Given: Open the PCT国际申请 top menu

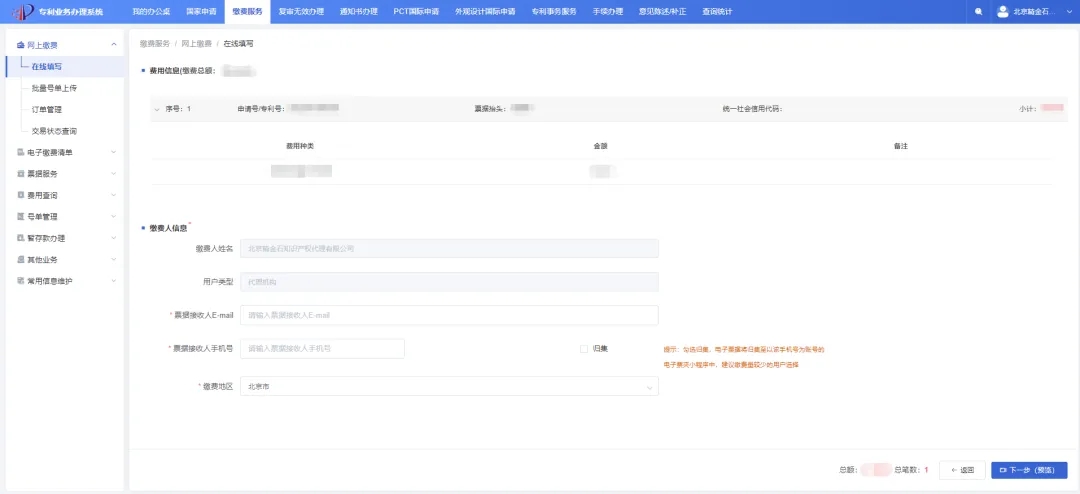Looking at the screenshot, I should (416, 12).
